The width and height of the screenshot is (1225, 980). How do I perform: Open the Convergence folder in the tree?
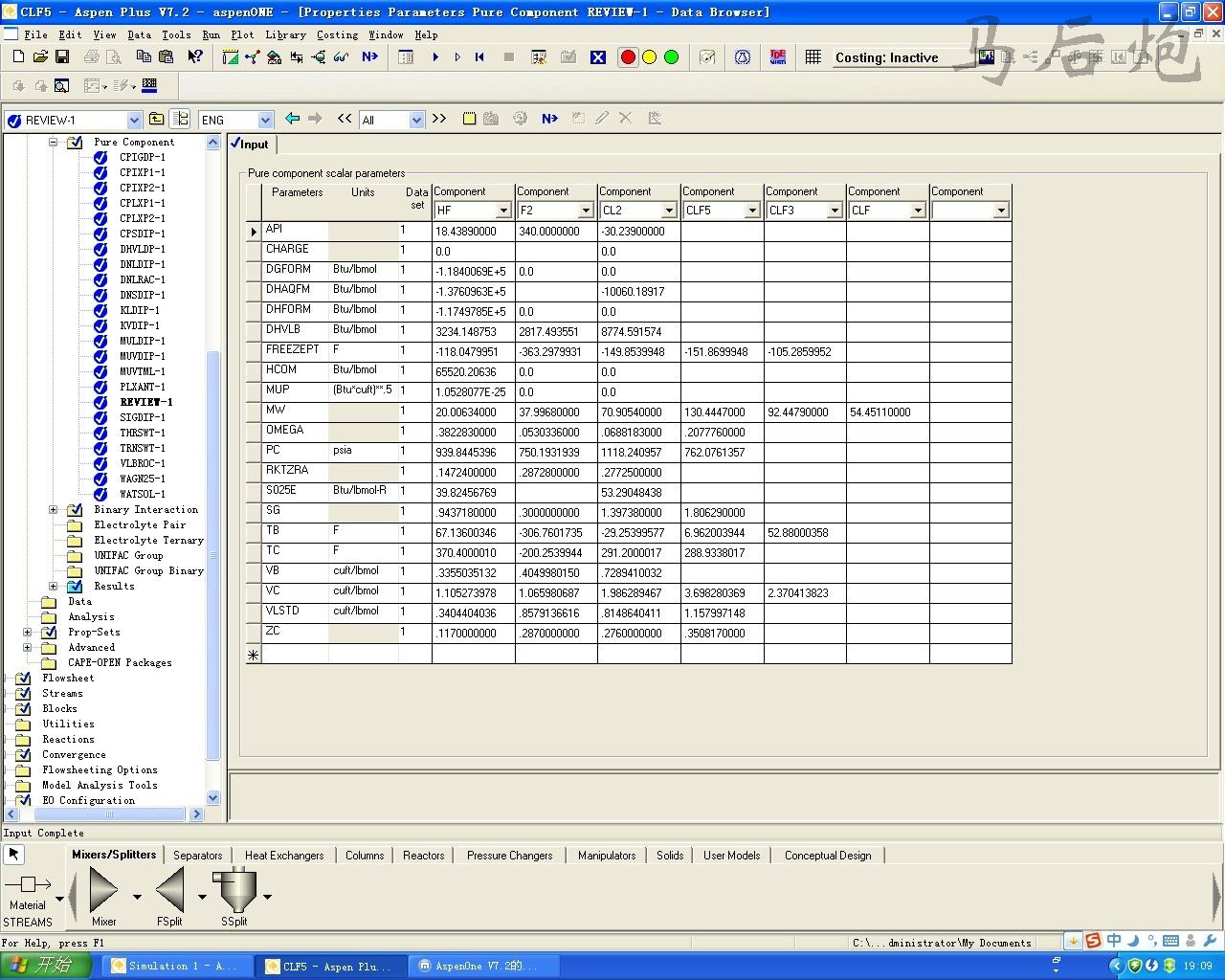pos(74,754)
